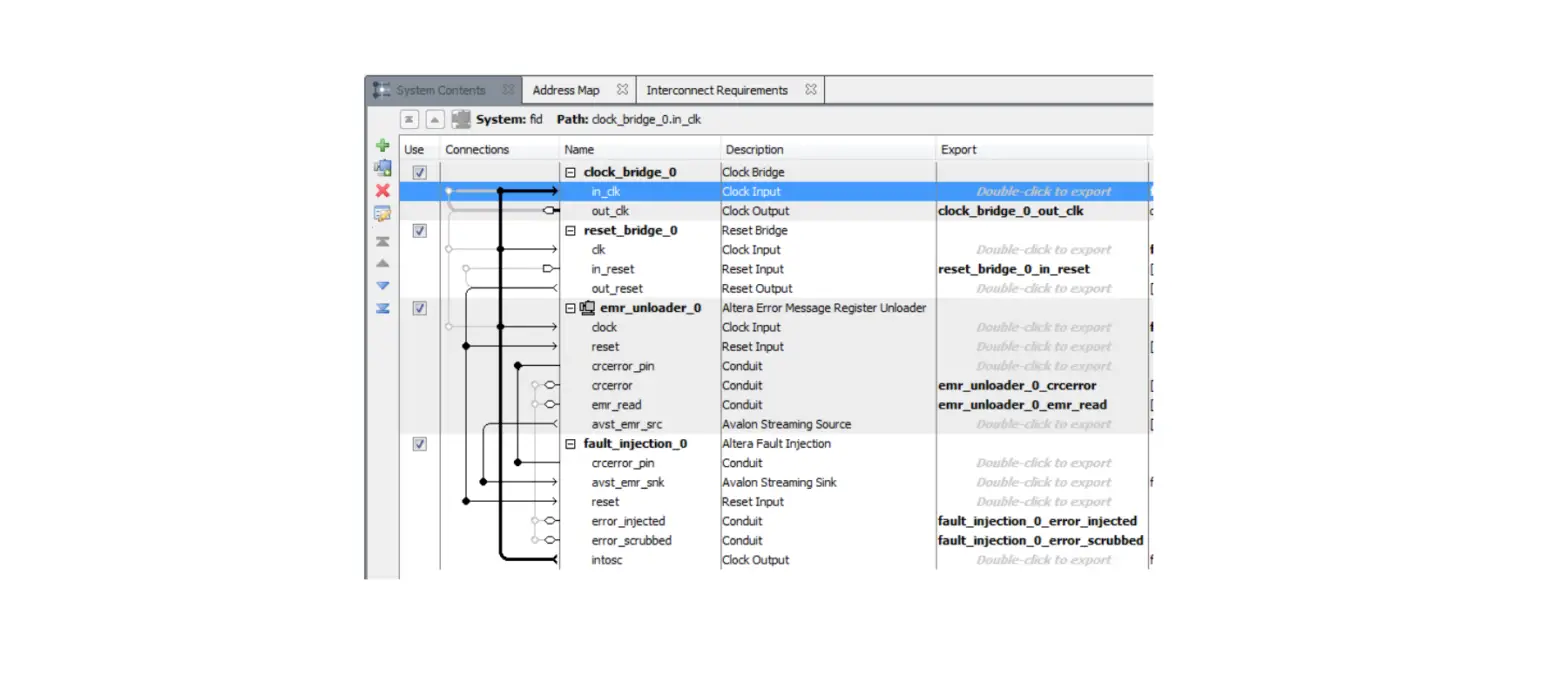Select the out_clk interface row
Image resolution: width=1568 pixels, height=683 pixels.
coord(775,211)
